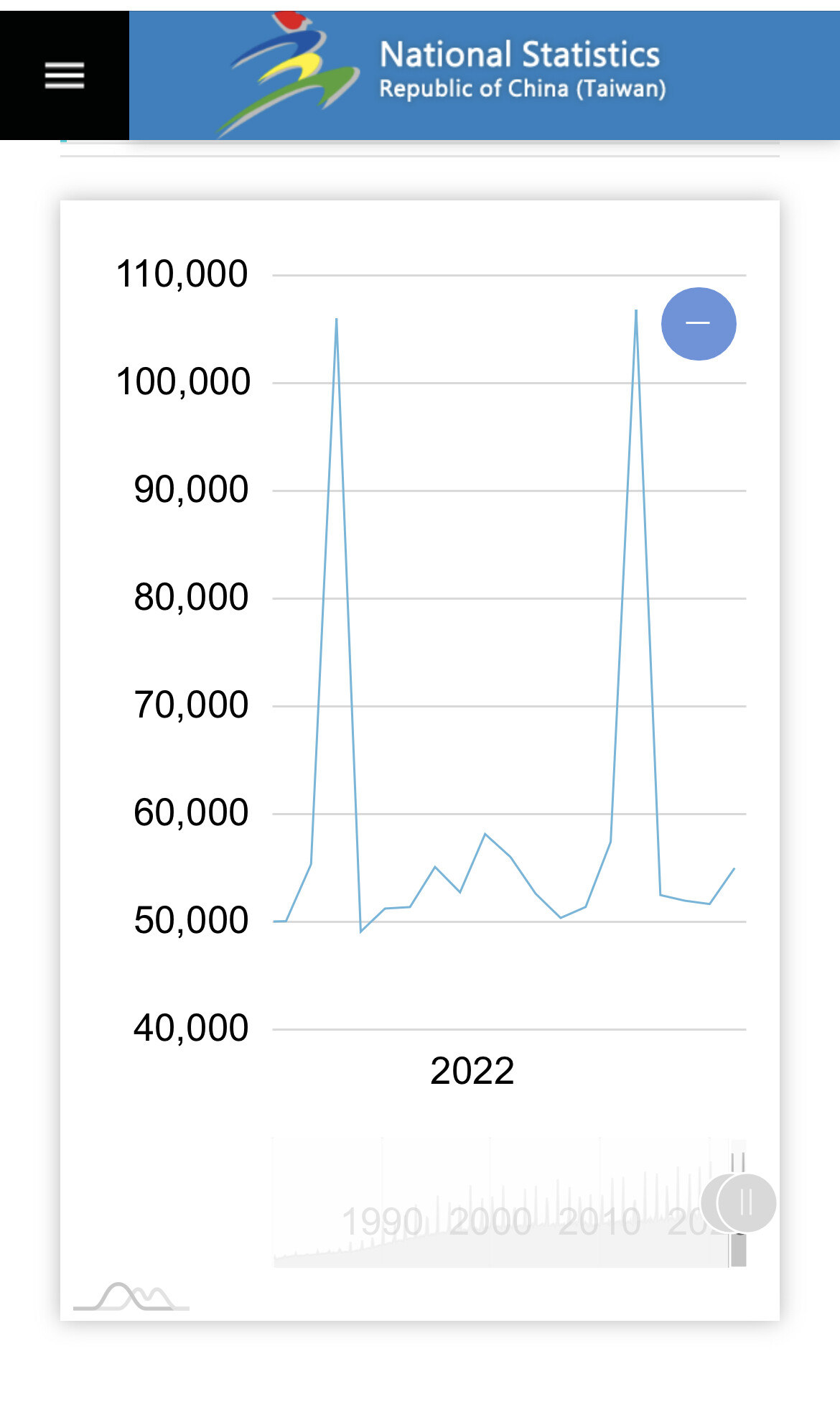The image size is (840, 1402).
Task: Click the "National Statistics" site title
Action: tap(519, 55)
